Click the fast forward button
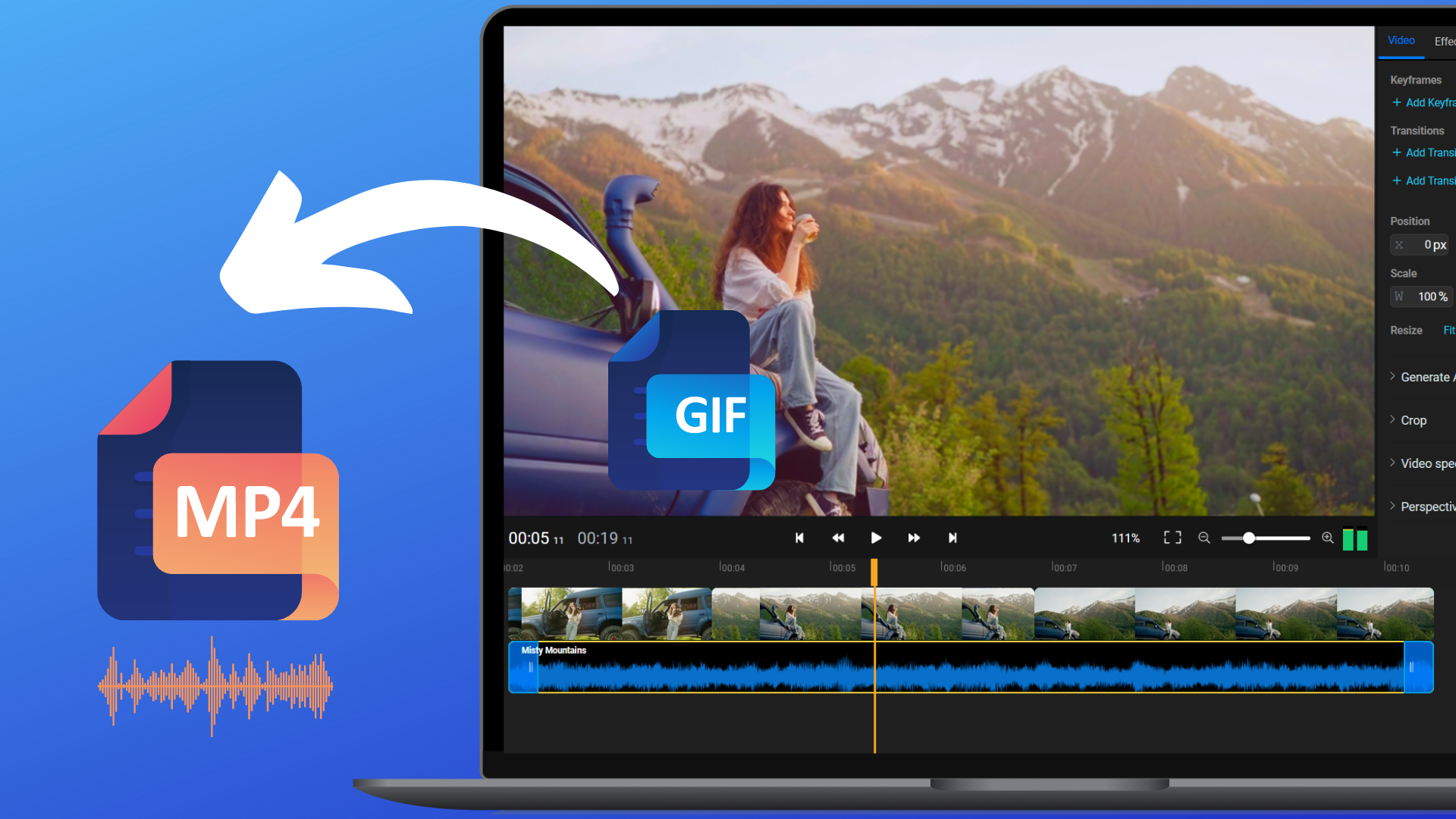 (912, 538)
